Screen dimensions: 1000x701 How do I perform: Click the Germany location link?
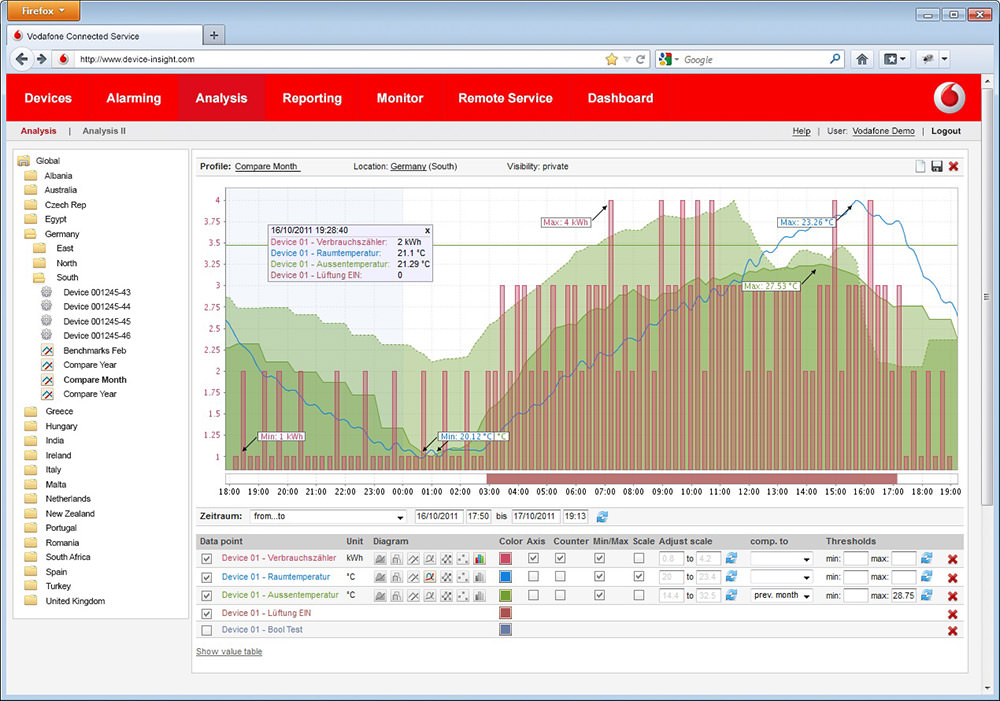pos(408,166)
